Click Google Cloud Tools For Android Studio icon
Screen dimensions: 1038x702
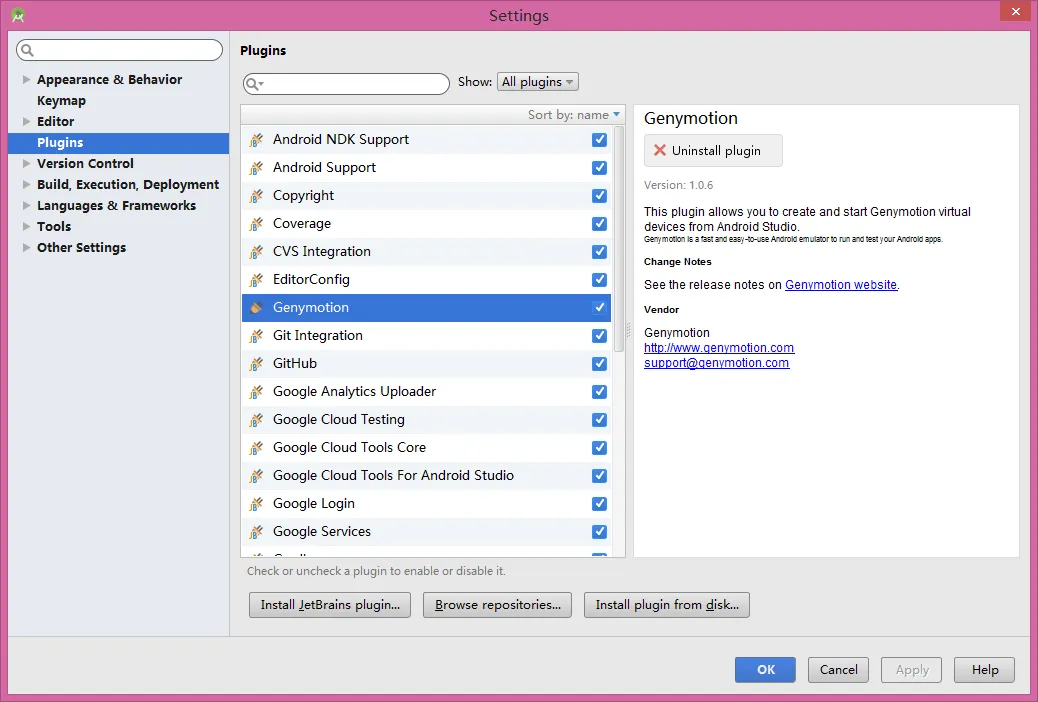pos(256,476)
